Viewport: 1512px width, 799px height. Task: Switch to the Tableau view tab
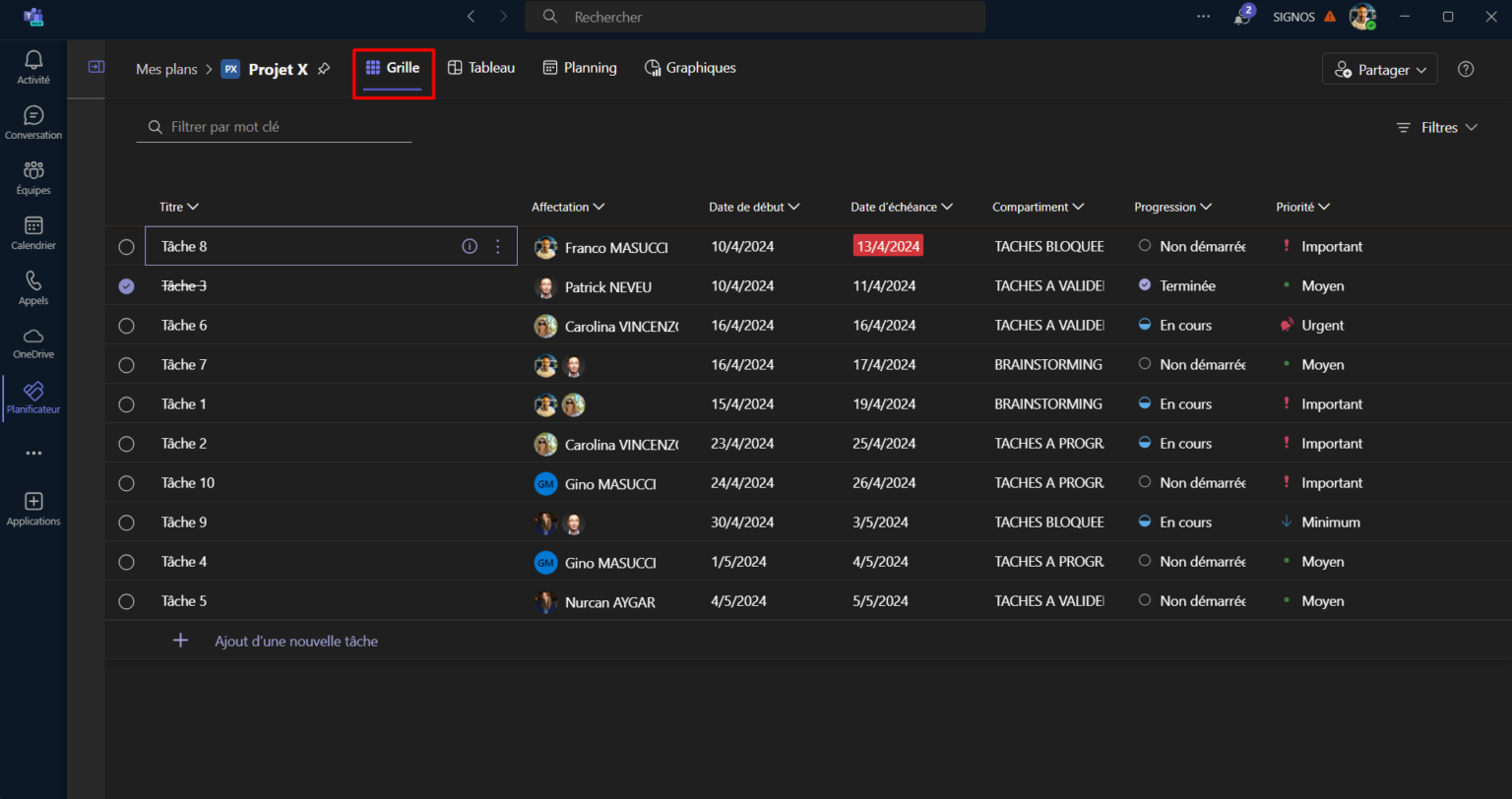click(481, 68)
